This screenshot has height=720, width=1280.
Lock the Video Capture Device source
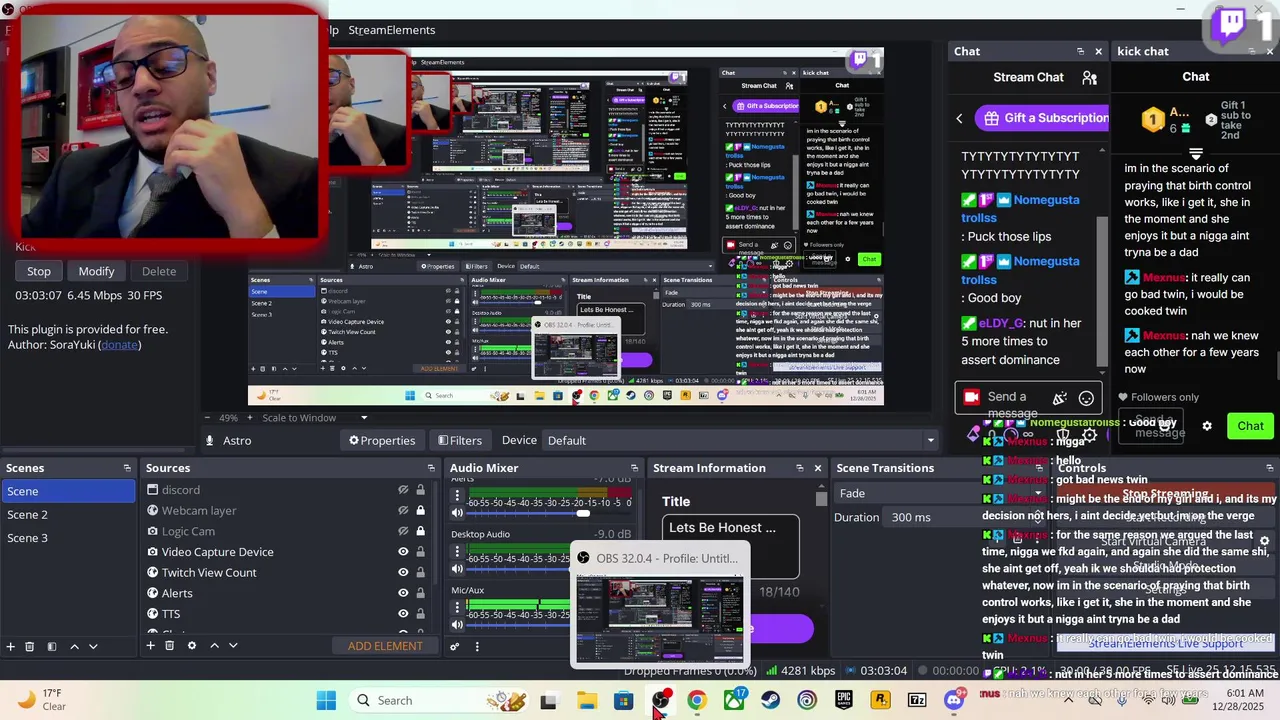[x=420, y=552]
